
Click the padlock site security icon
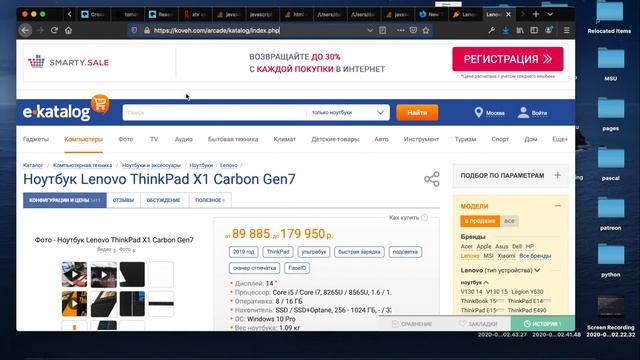pyautogui.click(x=147, y=30)
